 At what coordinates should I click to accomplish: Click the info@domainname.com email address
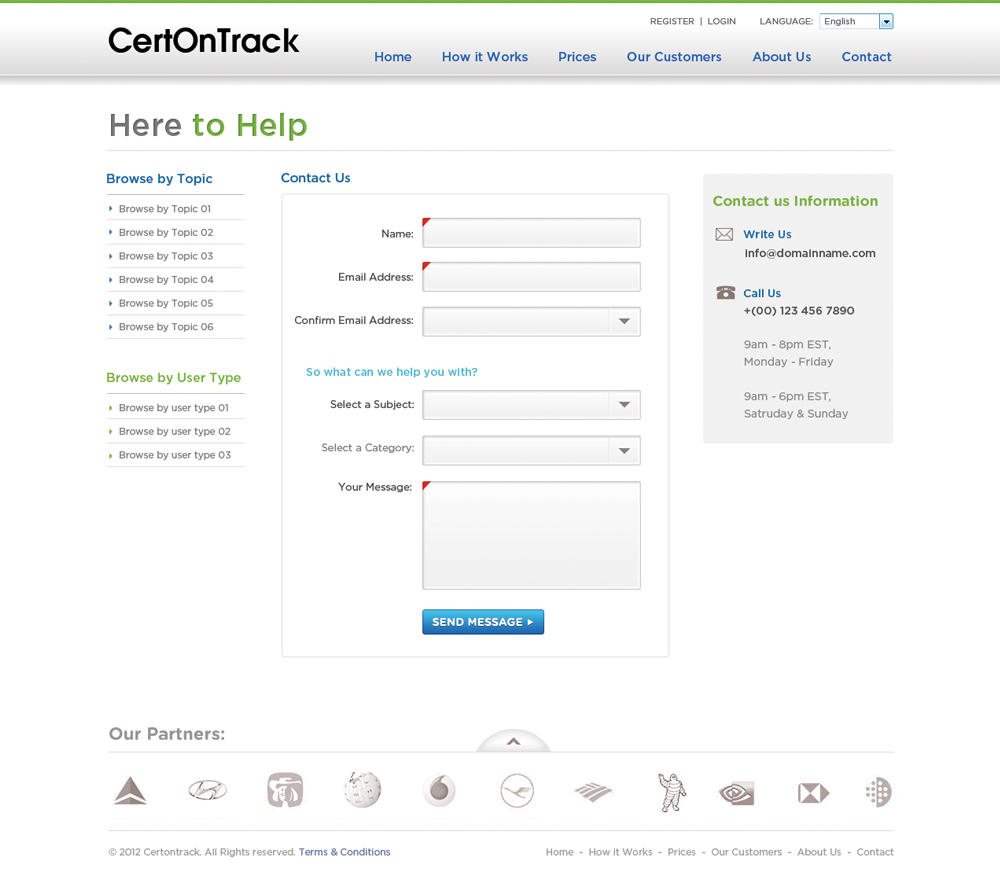[x=810, y=253]
